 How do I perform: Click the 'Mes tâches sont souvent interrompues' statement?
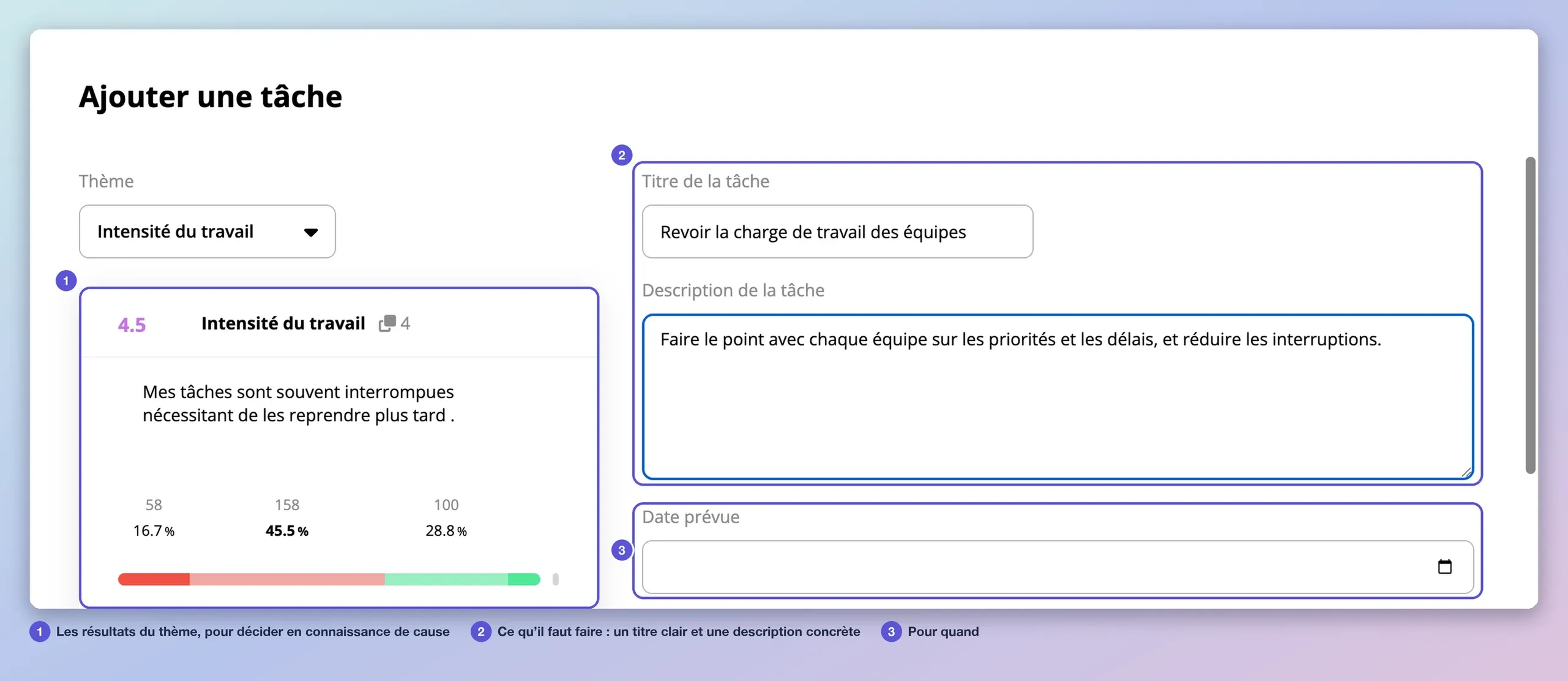pos(298,404)
